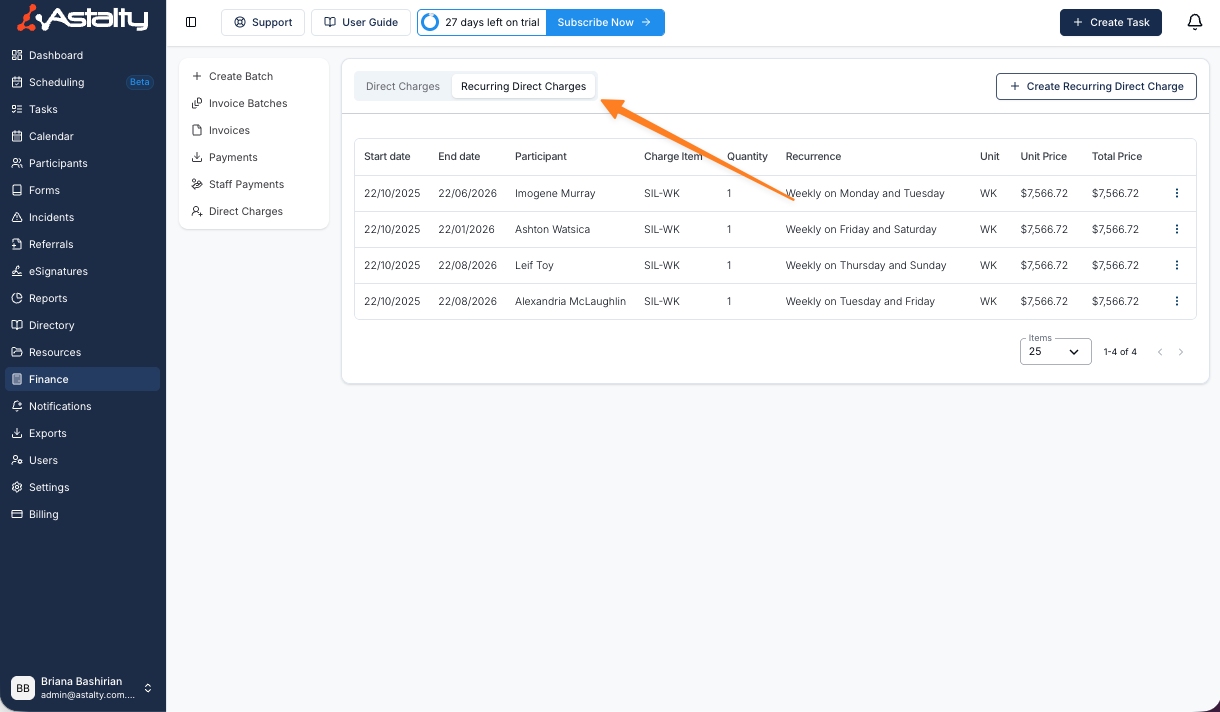Image resolution: width=1220 pixels, height=712 pixels.
Task: Open row actions for Imogene Murray
Action: pyautogui.click(x=1176, y=194)
